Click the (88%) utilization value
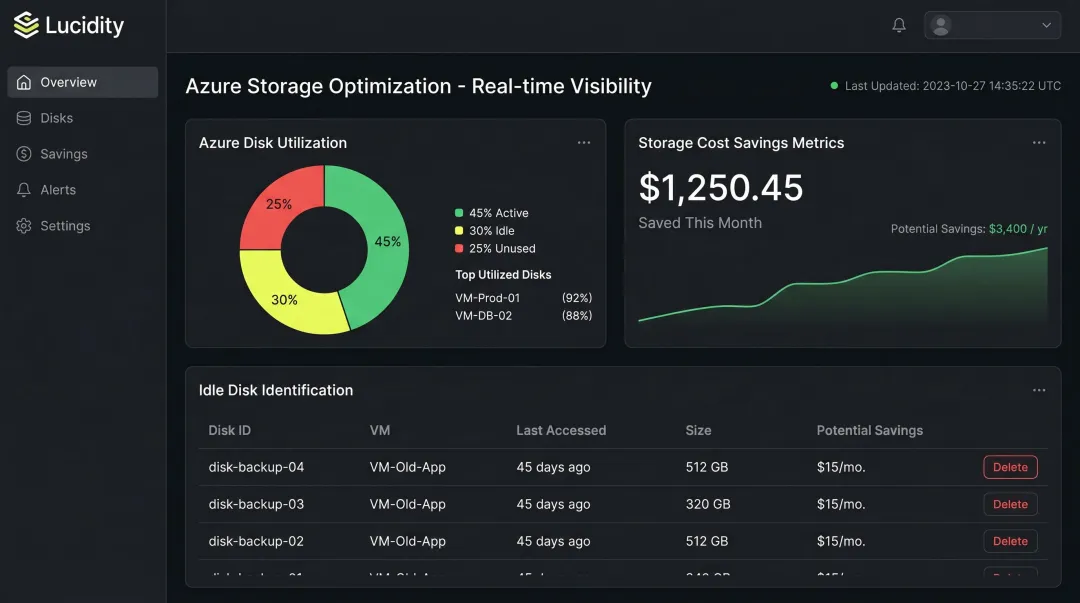Image resolution: width=1080 pixels, height=603 pixels. [x=577, y=316]
